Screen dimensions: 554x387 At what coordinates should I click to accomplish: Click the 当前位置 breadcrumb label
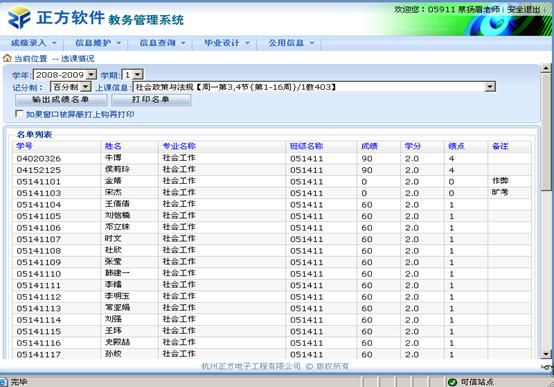(x=30, y=58)
